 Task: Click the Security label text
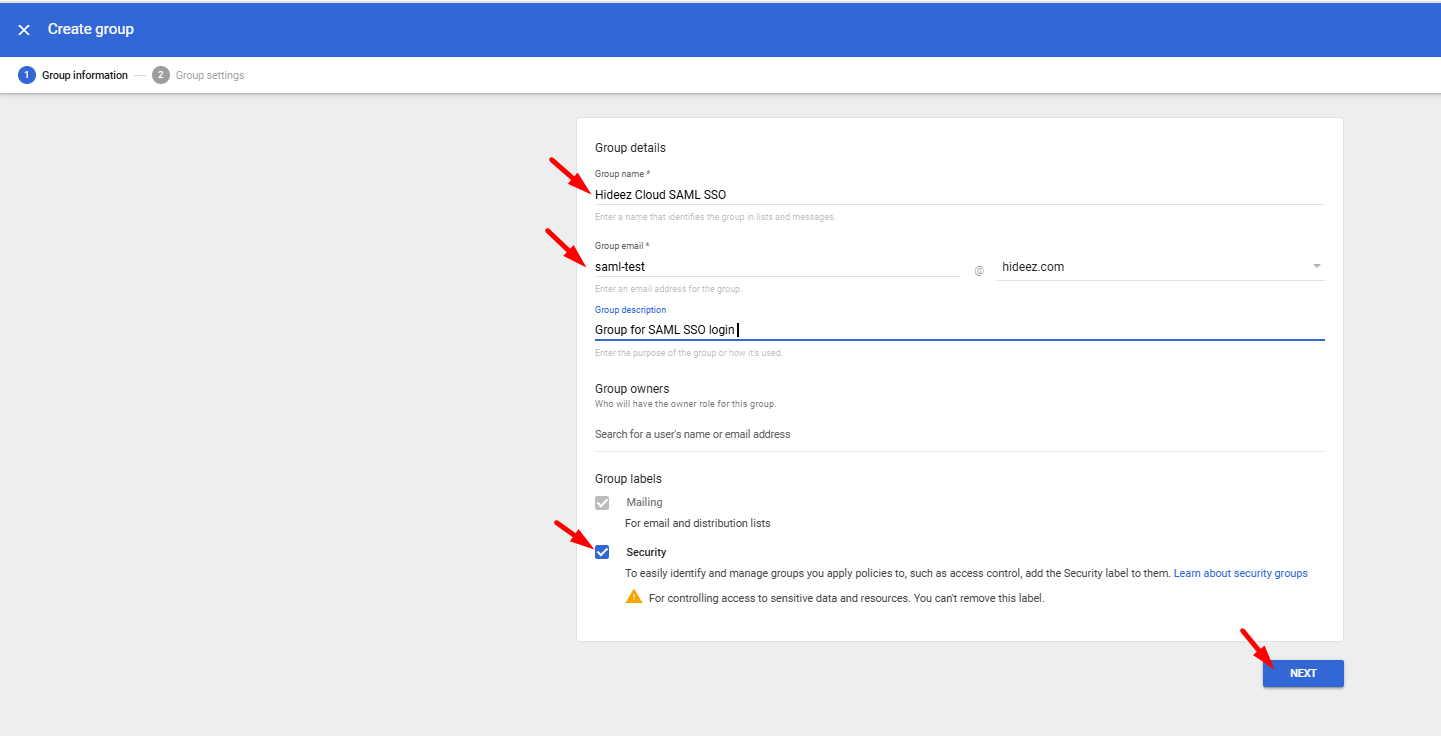click(646, 552)
